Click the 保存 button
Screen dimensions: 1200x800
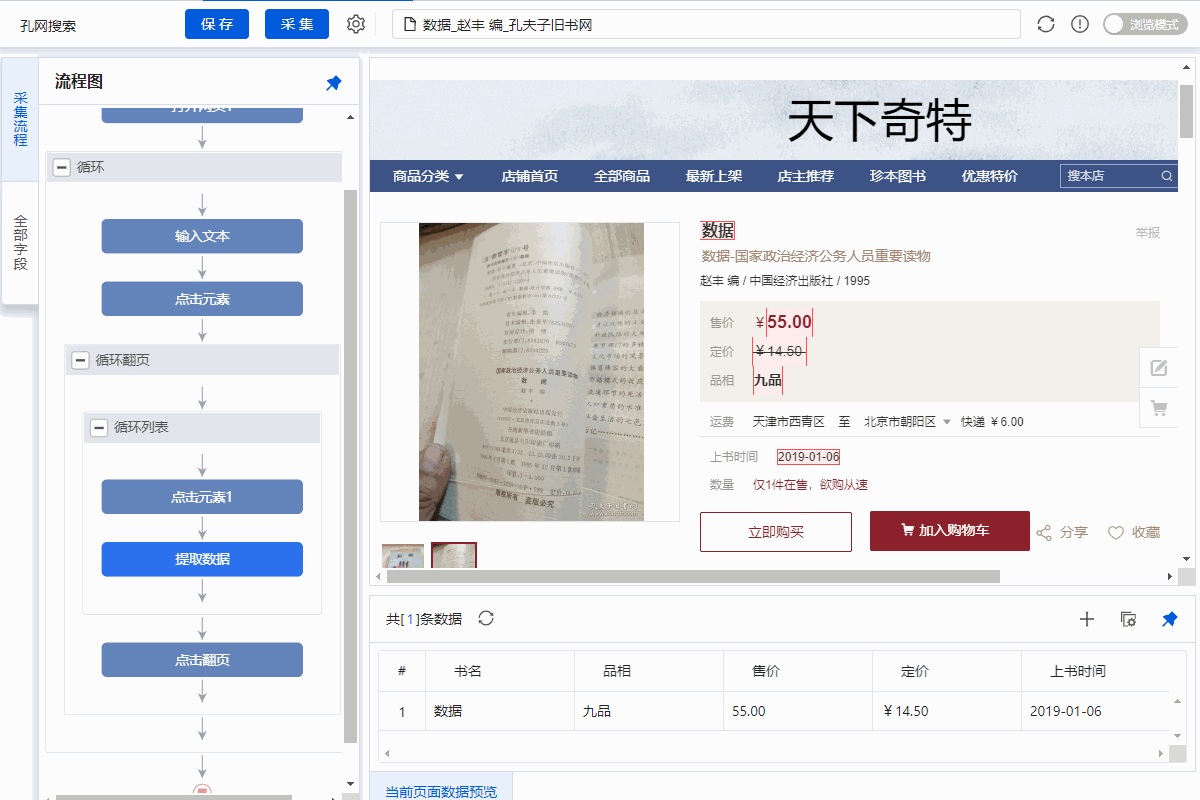point(217,24)
